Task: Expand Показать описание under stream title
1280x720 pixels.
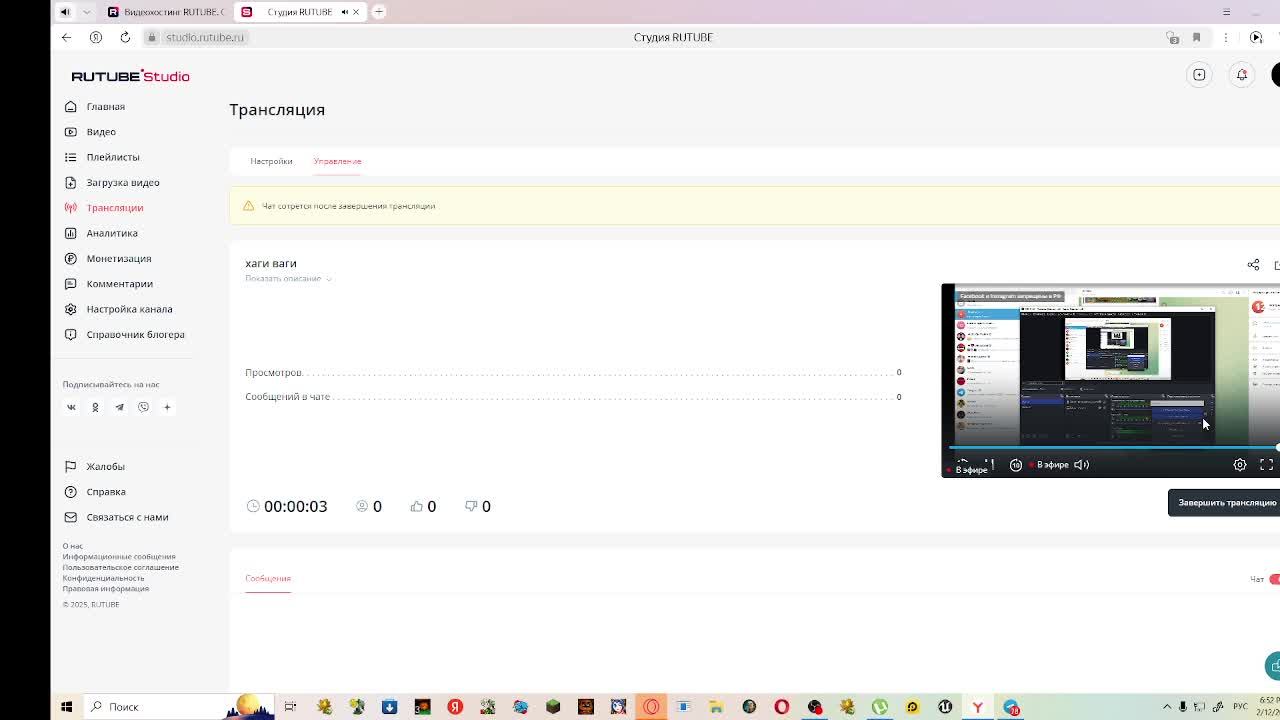Action: pos(288,279)
